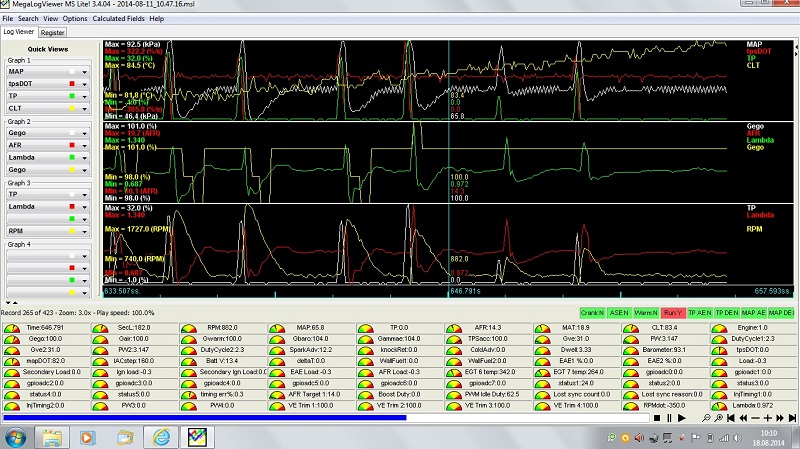Click the fast forward double-arrow icon
This screenshot has width=800, height=449.
point(780,418)
